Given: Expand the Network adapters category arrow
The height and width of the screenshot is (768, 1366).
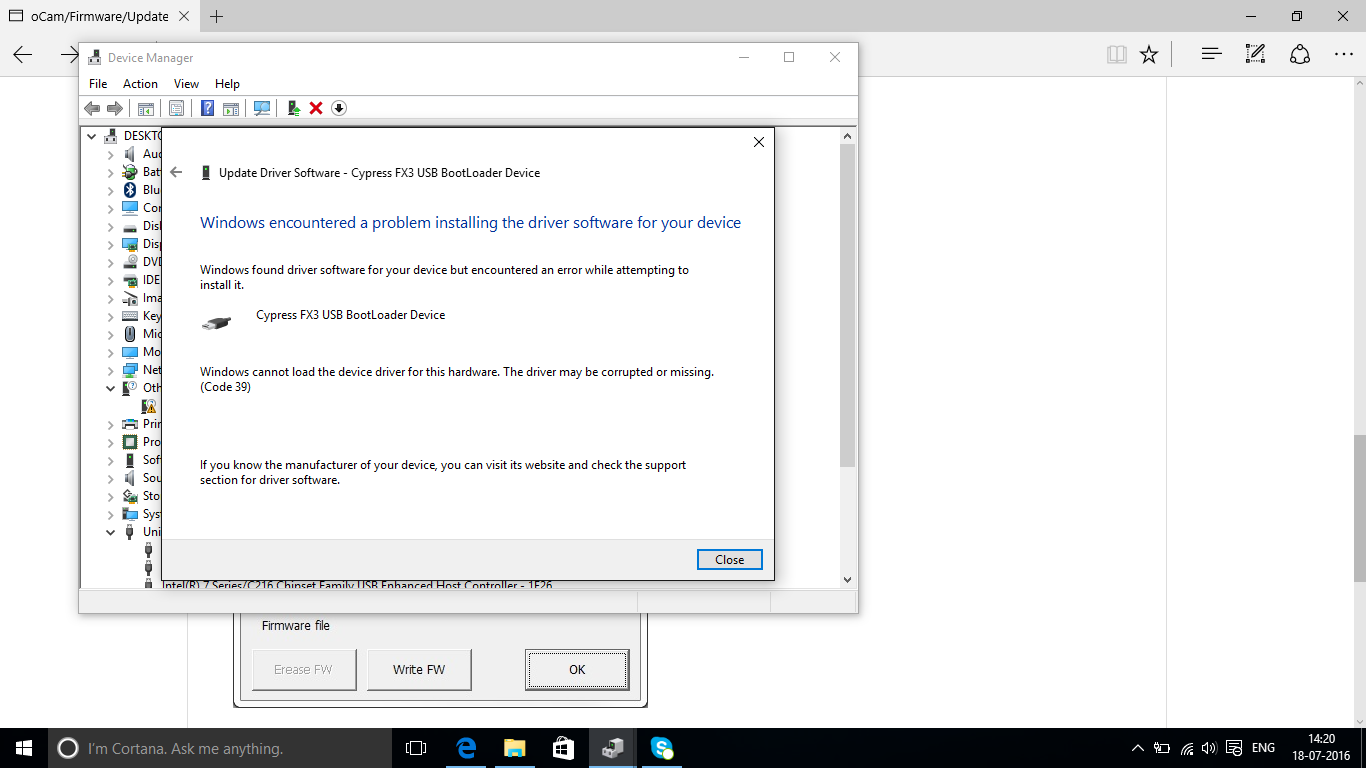Looking at the screenshot, I should pos(110,370).
